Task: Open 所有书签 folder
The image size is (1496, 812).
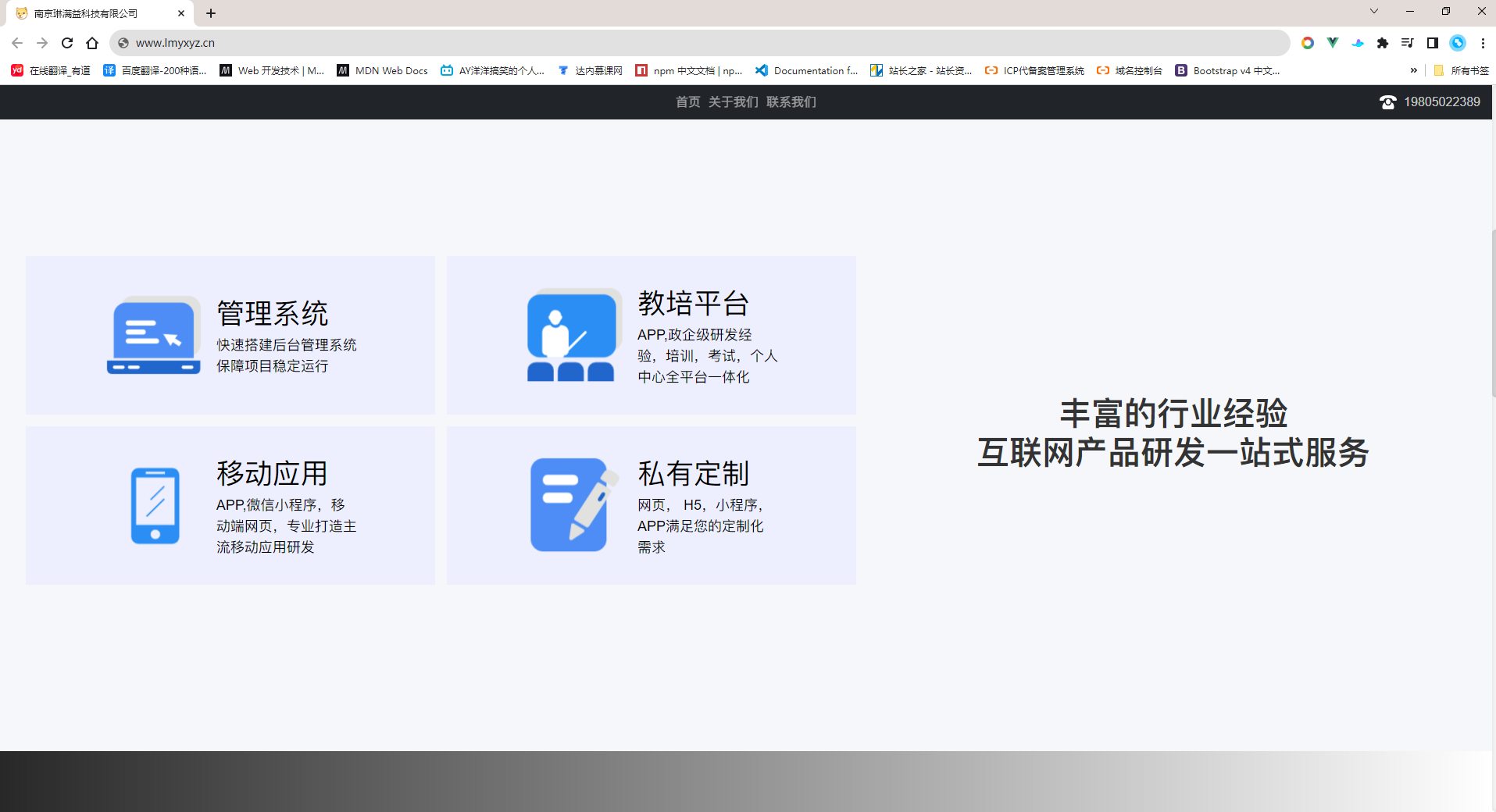Action: coord(1462,70)
